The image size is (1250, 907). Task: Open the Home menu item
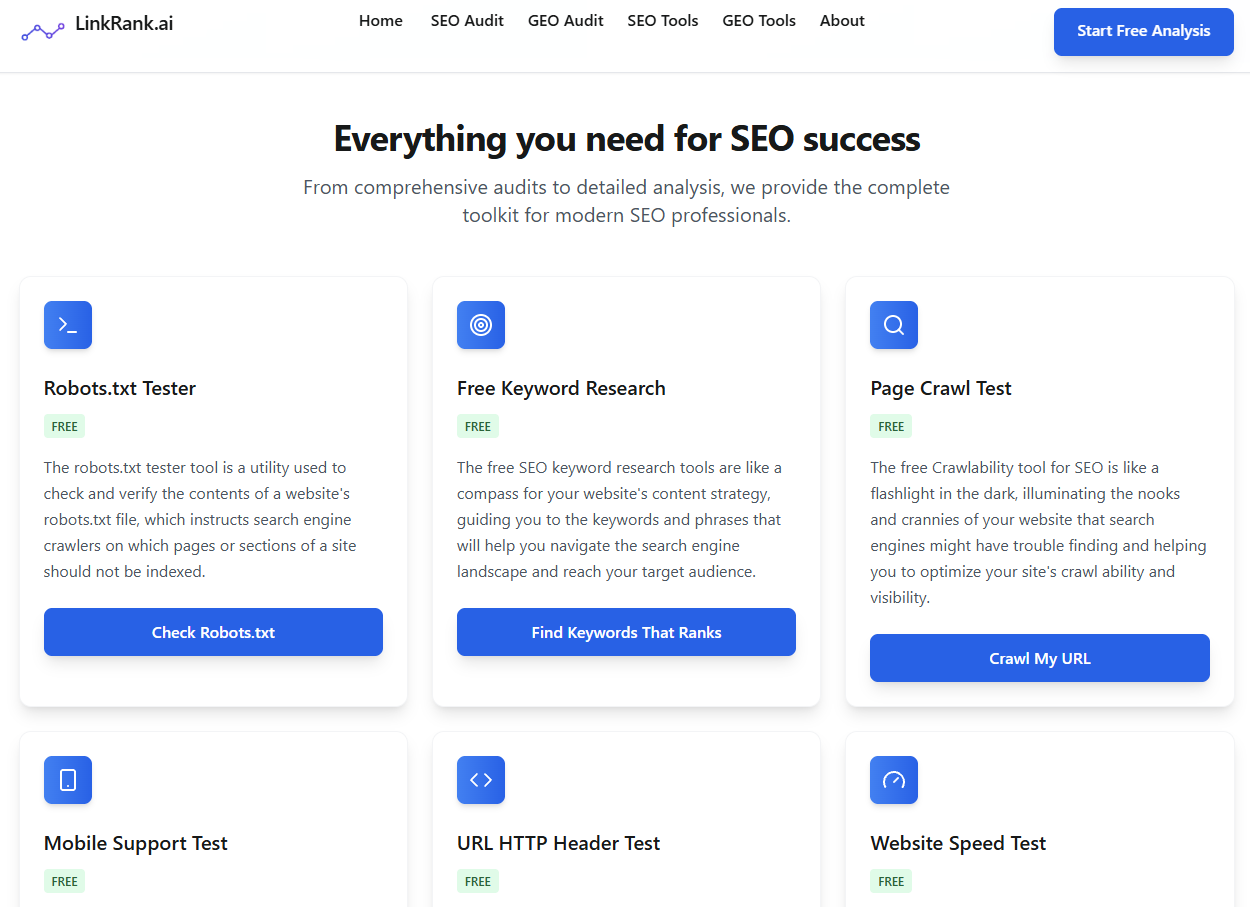pos(381,21)
